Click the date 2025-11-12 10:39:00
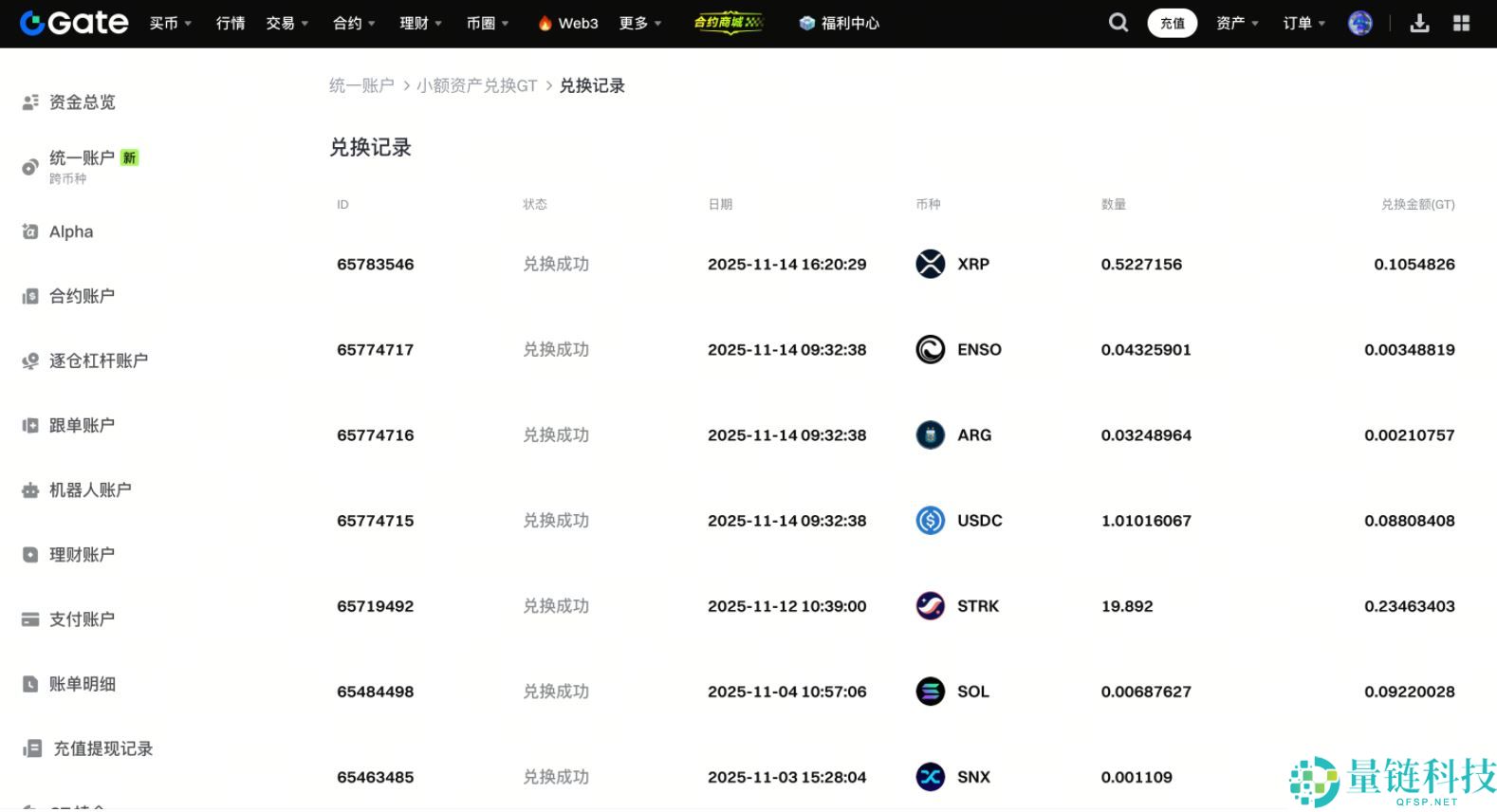1497x812 pixels. click(787, 605)
